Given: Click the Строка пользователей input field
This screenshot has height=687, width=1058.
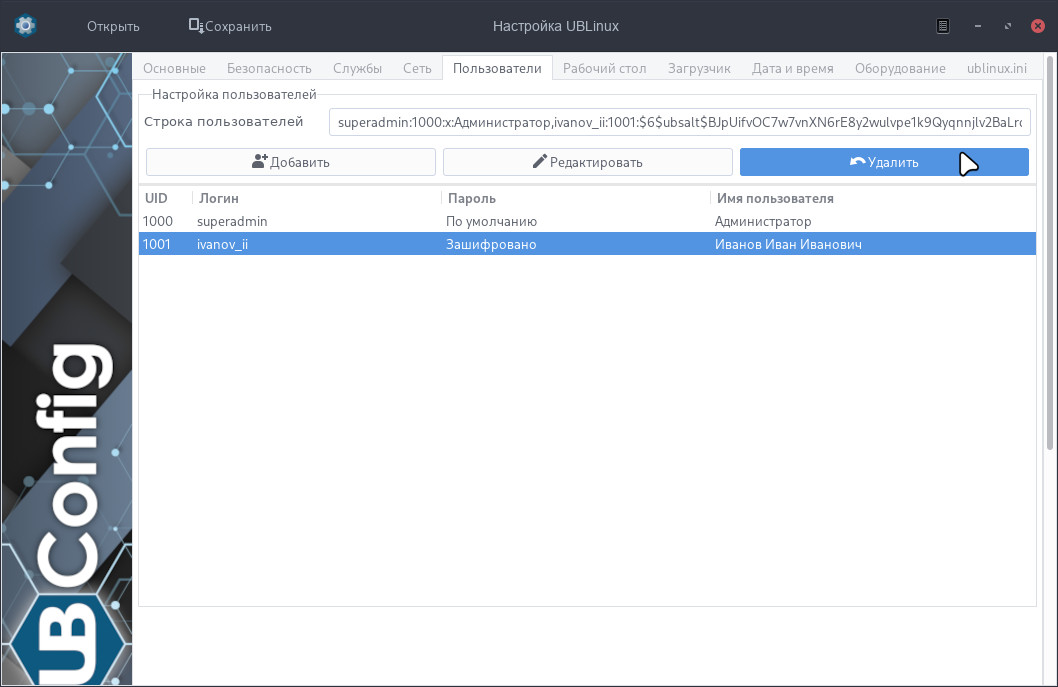Looking at the screenshot, I should click(x=679, y=122).
